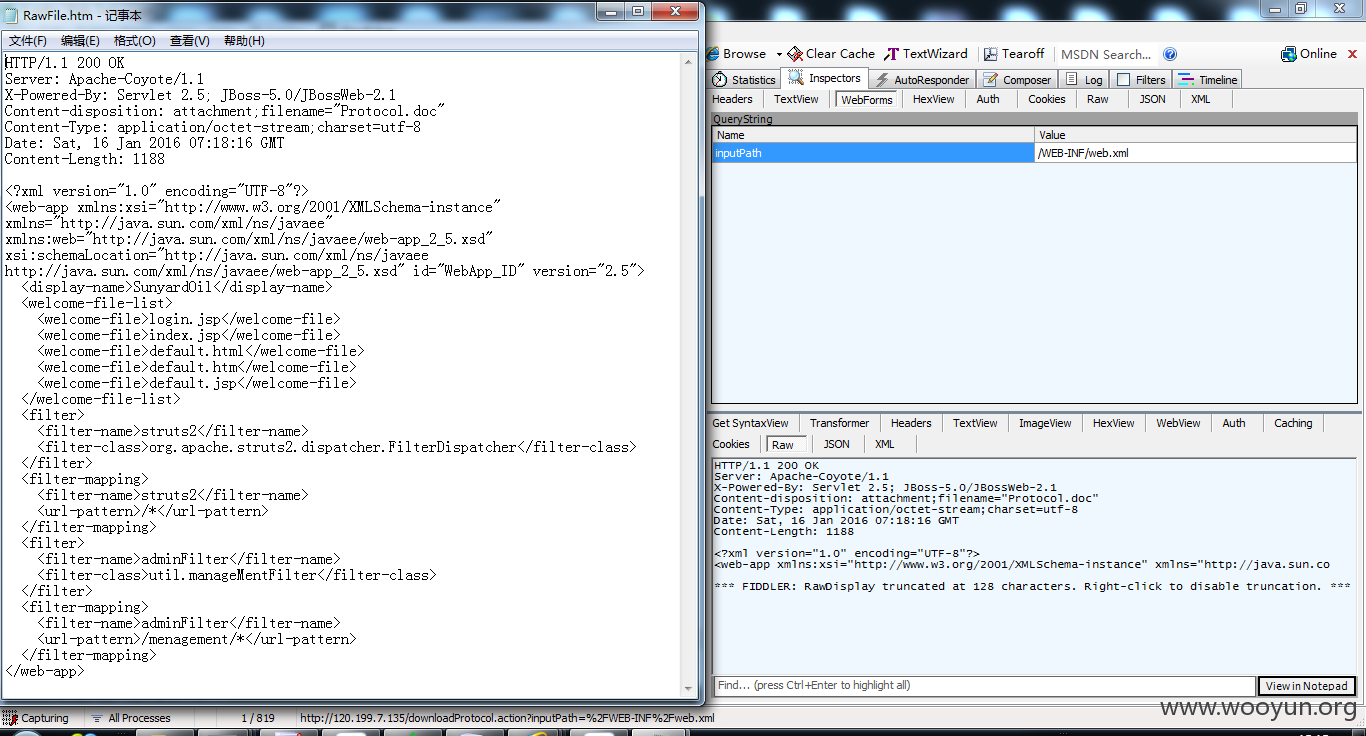Open the TextWizard tool in Fiddler
The image size is (1366, 736).
pos(926,54)
